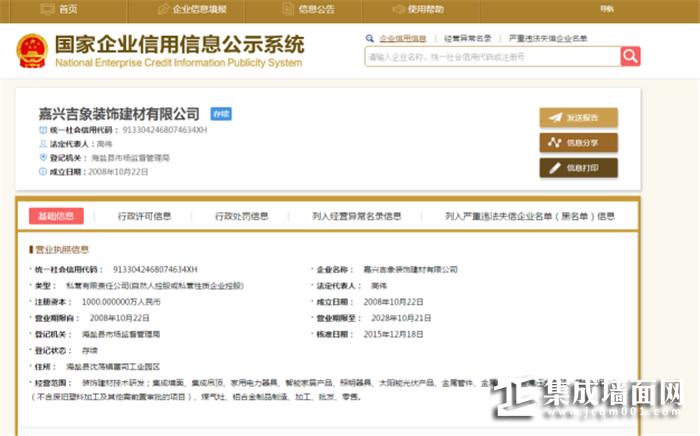This screenshot has width=700, height=436.
Task: Click 类型 value 私营有限责任公司
Action: point(155,286)
